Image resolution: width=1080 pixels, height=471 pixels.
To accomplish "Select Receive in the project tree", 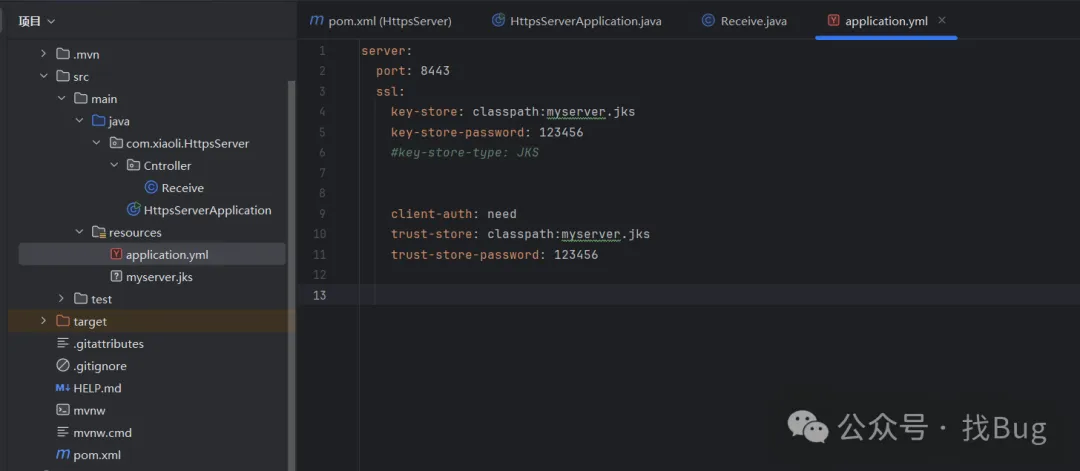I will click(183, 187).
